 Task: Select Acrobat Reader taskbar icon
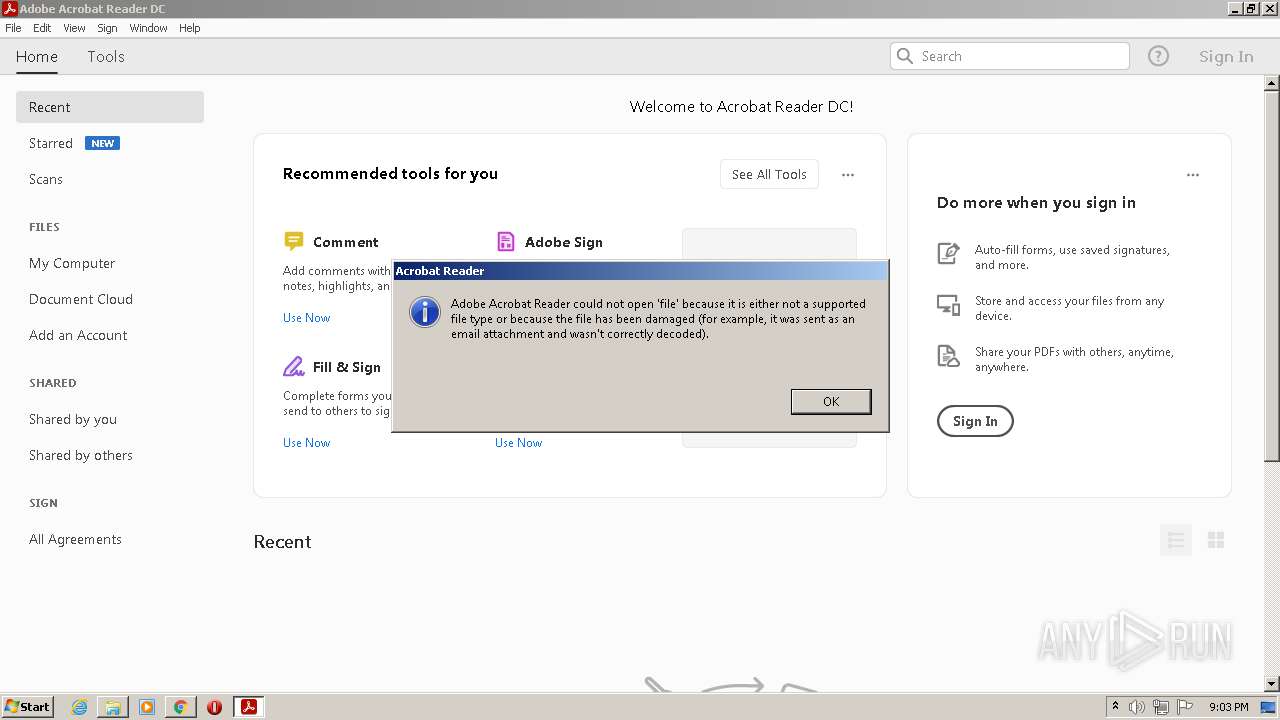pyautogui.click(x=248, y=707)
